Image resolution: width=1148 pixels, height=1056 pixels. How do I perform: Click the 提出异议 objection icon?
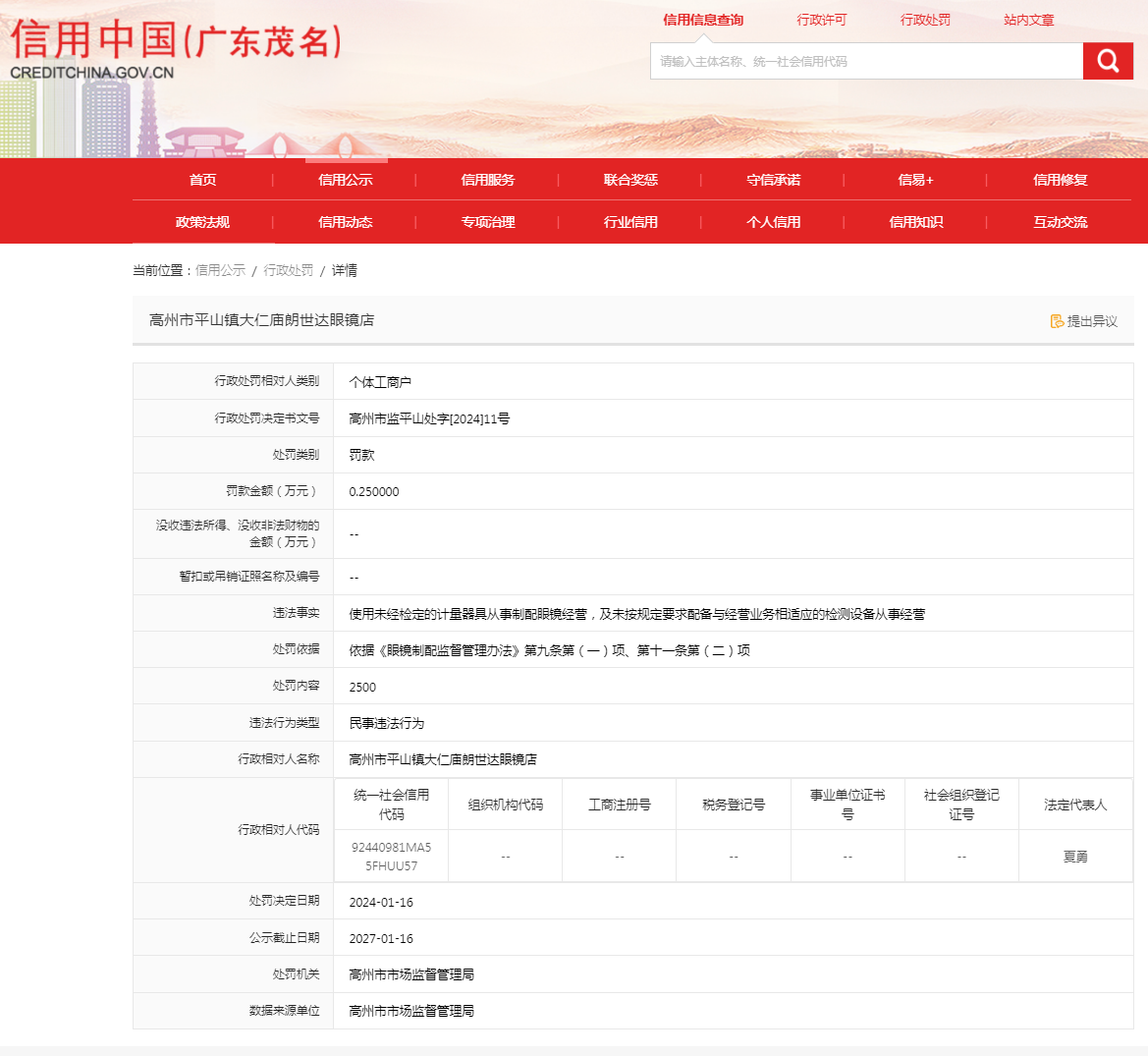click(x=1057, y=321)
